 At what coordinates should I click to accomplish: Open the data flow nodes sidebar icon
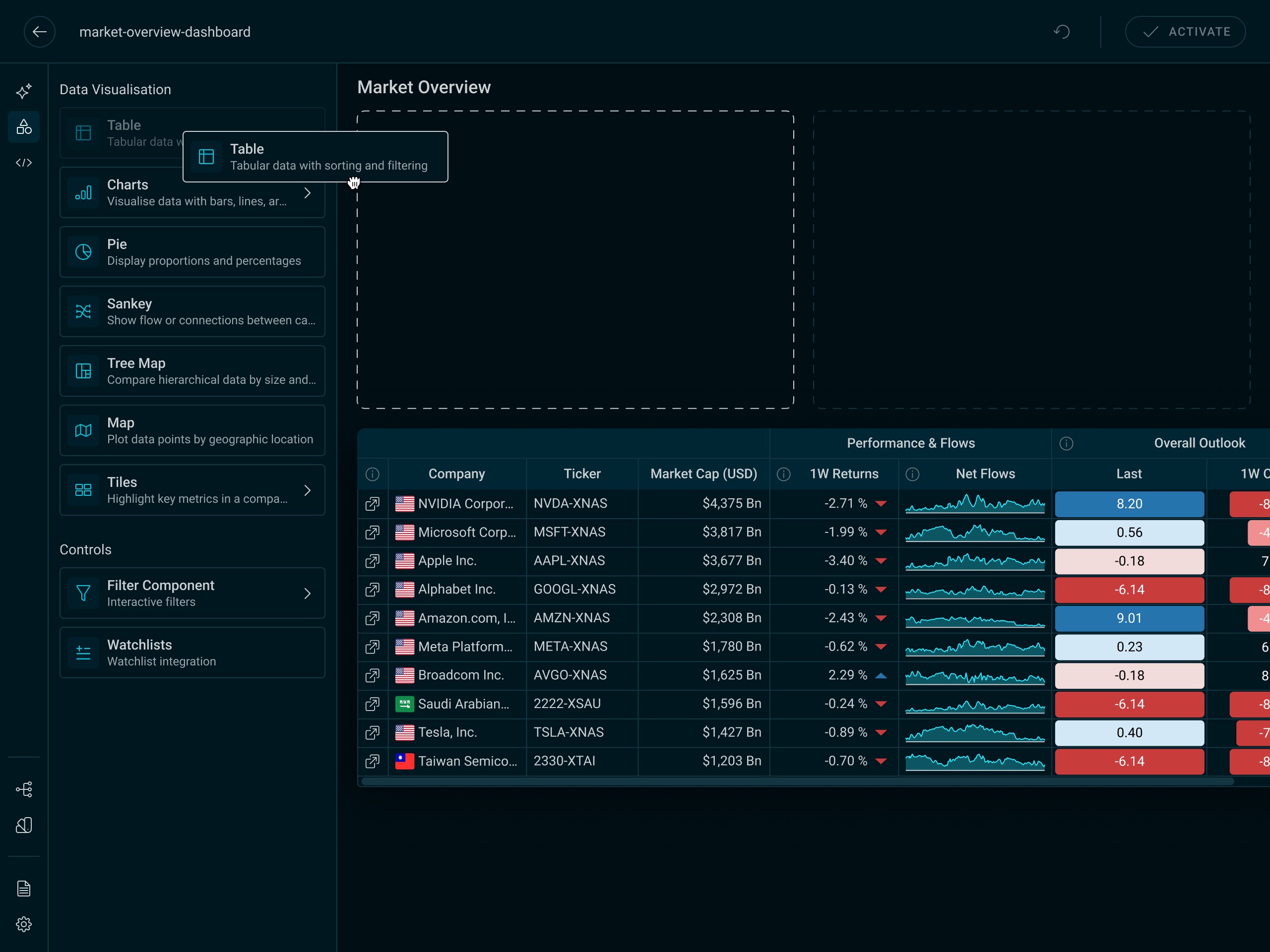[24, 789]
